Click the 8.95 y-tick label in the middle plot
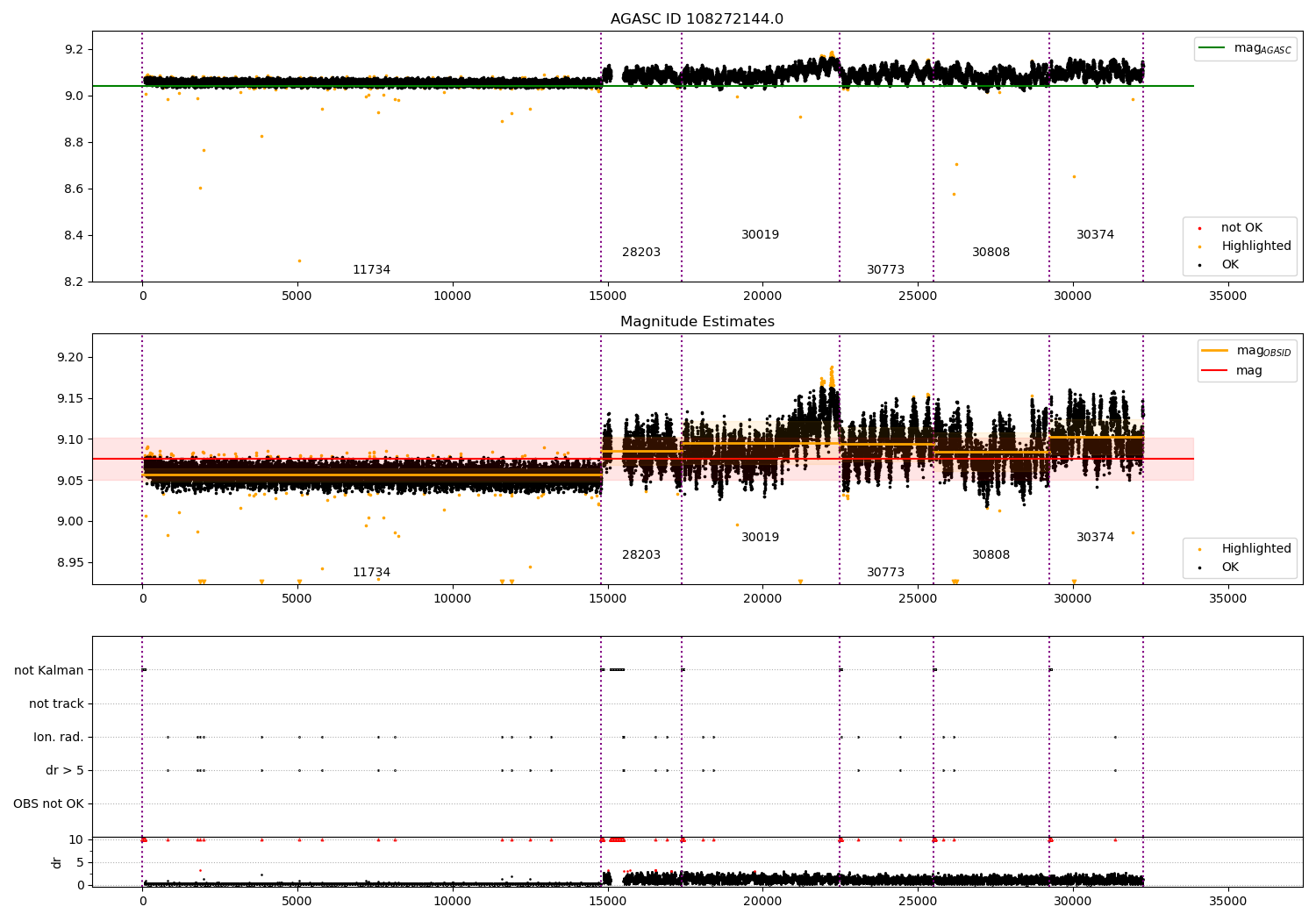The height and width of the screenshot is (921, 1316). 71,563
